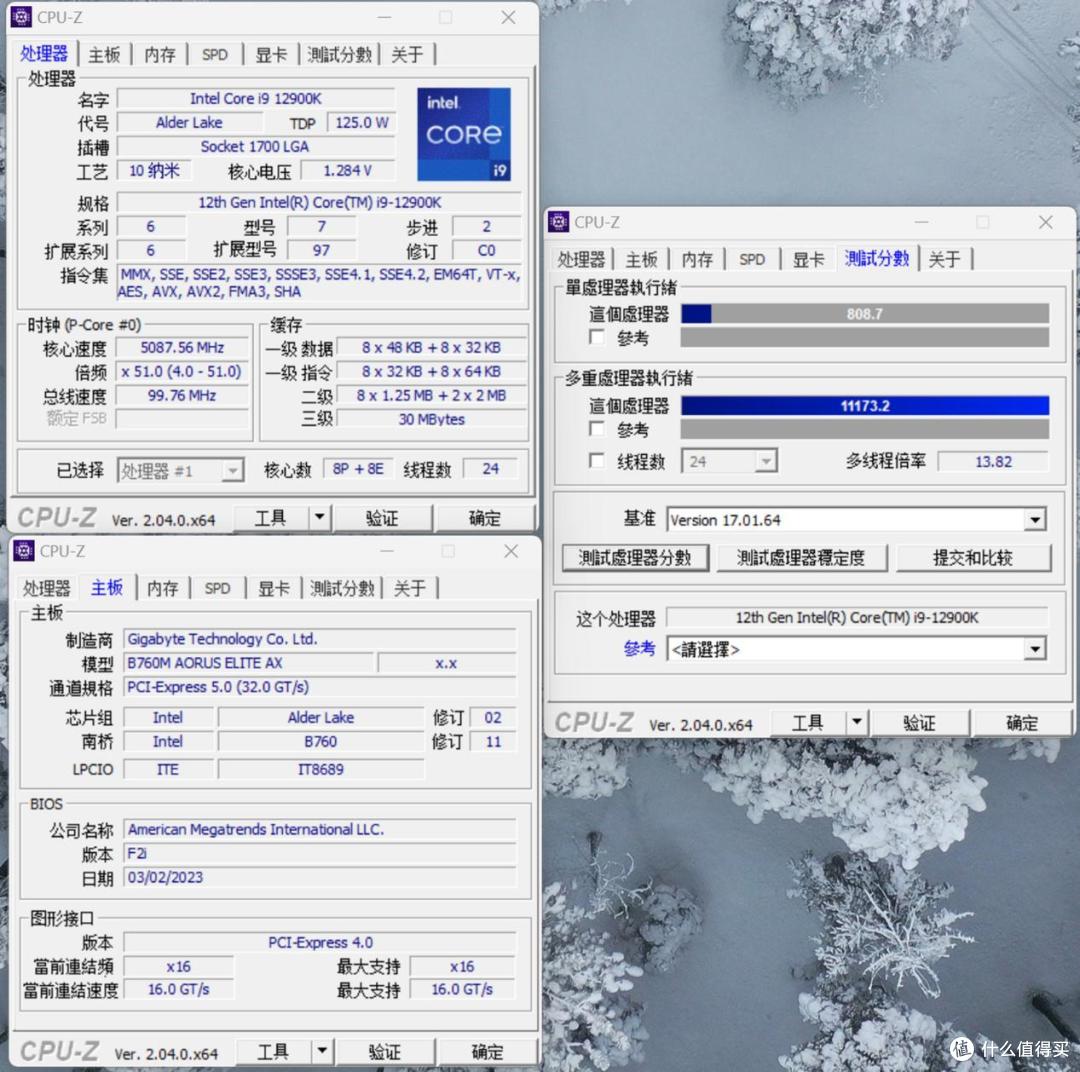The height and width of the screenshot is (1072, 1080).
Task: Open 关于 tab in motherboard window
Action: coord(410,588)
